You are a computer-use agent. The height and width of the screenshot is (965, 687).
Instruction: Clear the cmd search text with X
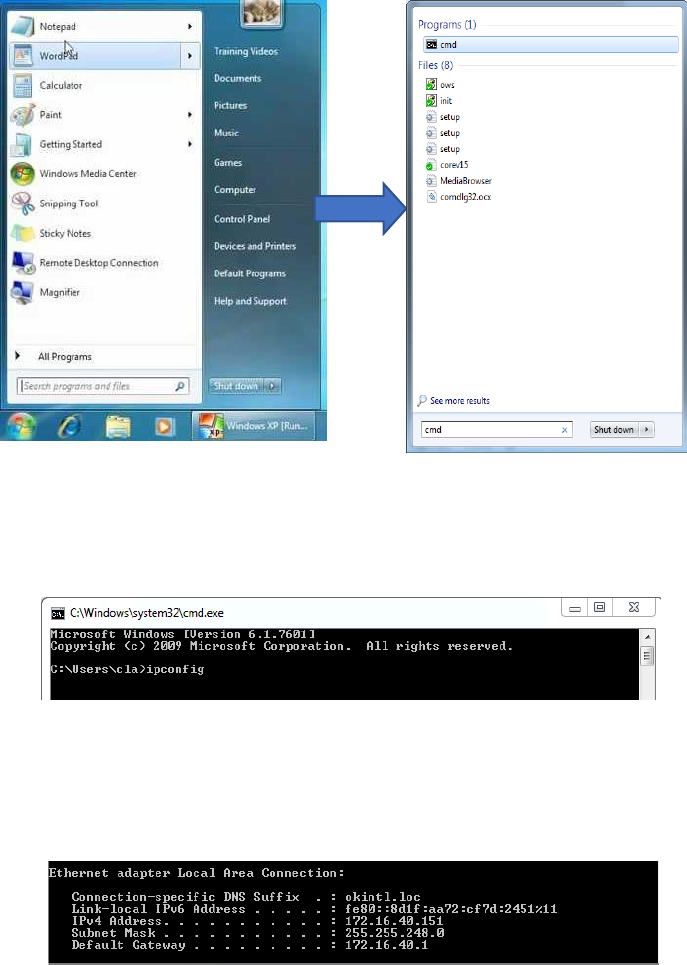point(564,430)
